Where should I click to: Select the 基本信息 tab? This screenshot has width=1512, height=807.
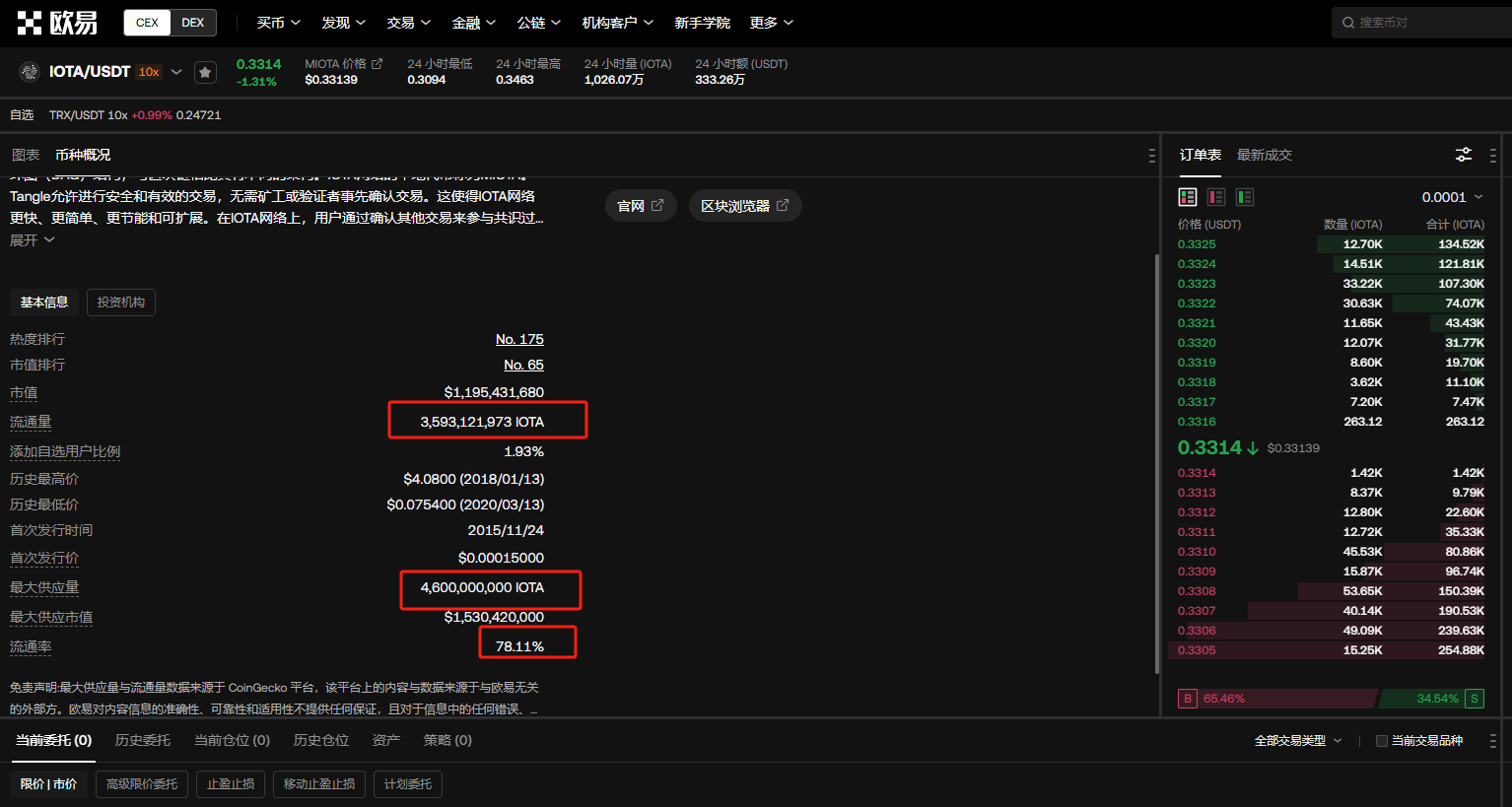click(44, 303)
